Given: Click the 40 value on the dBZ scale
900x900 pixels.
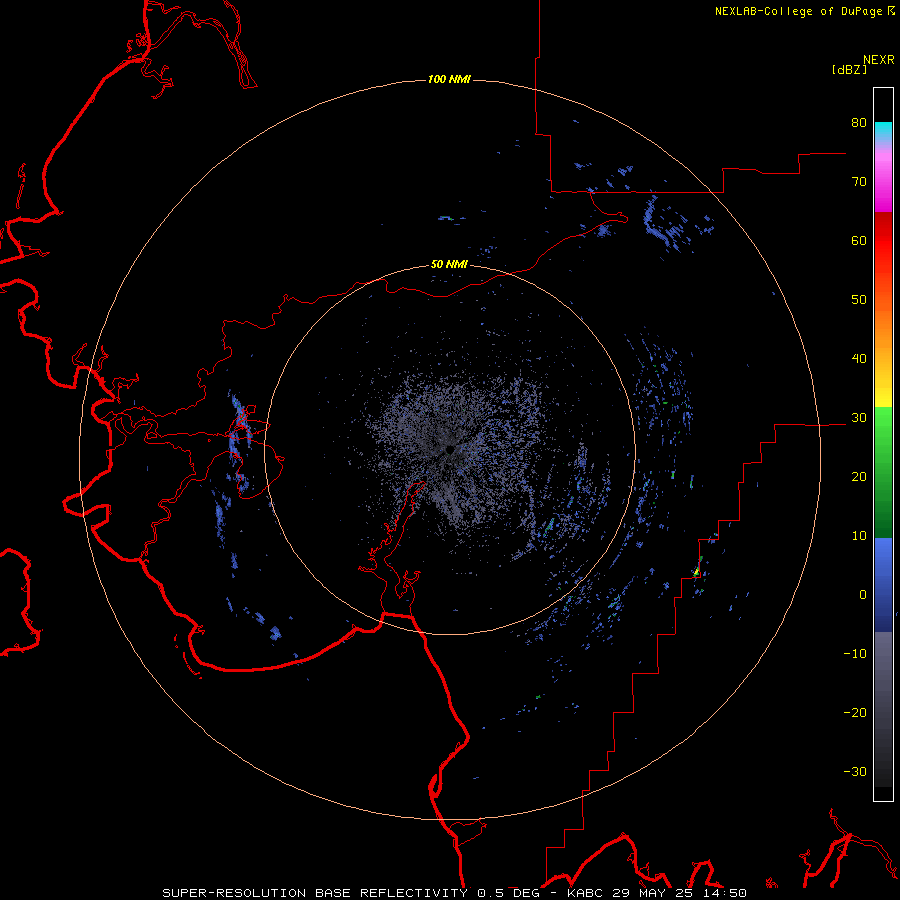Looking at the screenshot, I should pos(859,359).
